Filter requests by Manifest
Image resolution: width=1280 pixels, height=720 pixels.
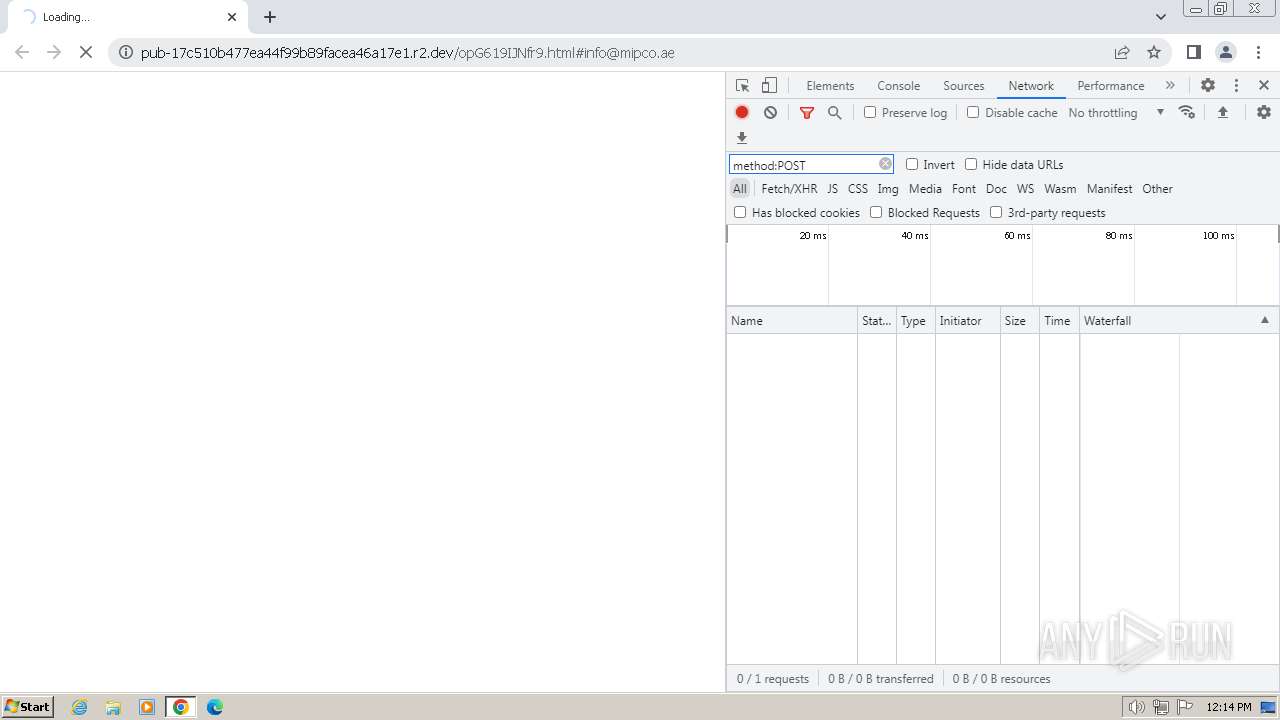(x=1109, y=188)
